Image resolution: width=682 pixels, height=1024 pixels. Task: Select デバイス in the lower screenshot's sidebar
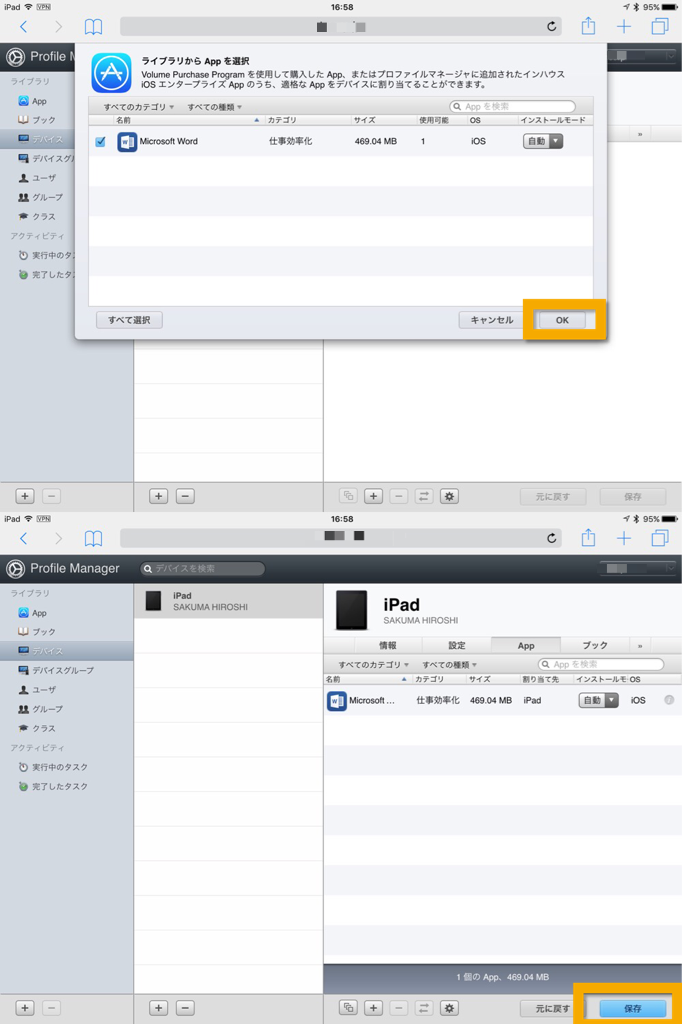coord(67,651)
